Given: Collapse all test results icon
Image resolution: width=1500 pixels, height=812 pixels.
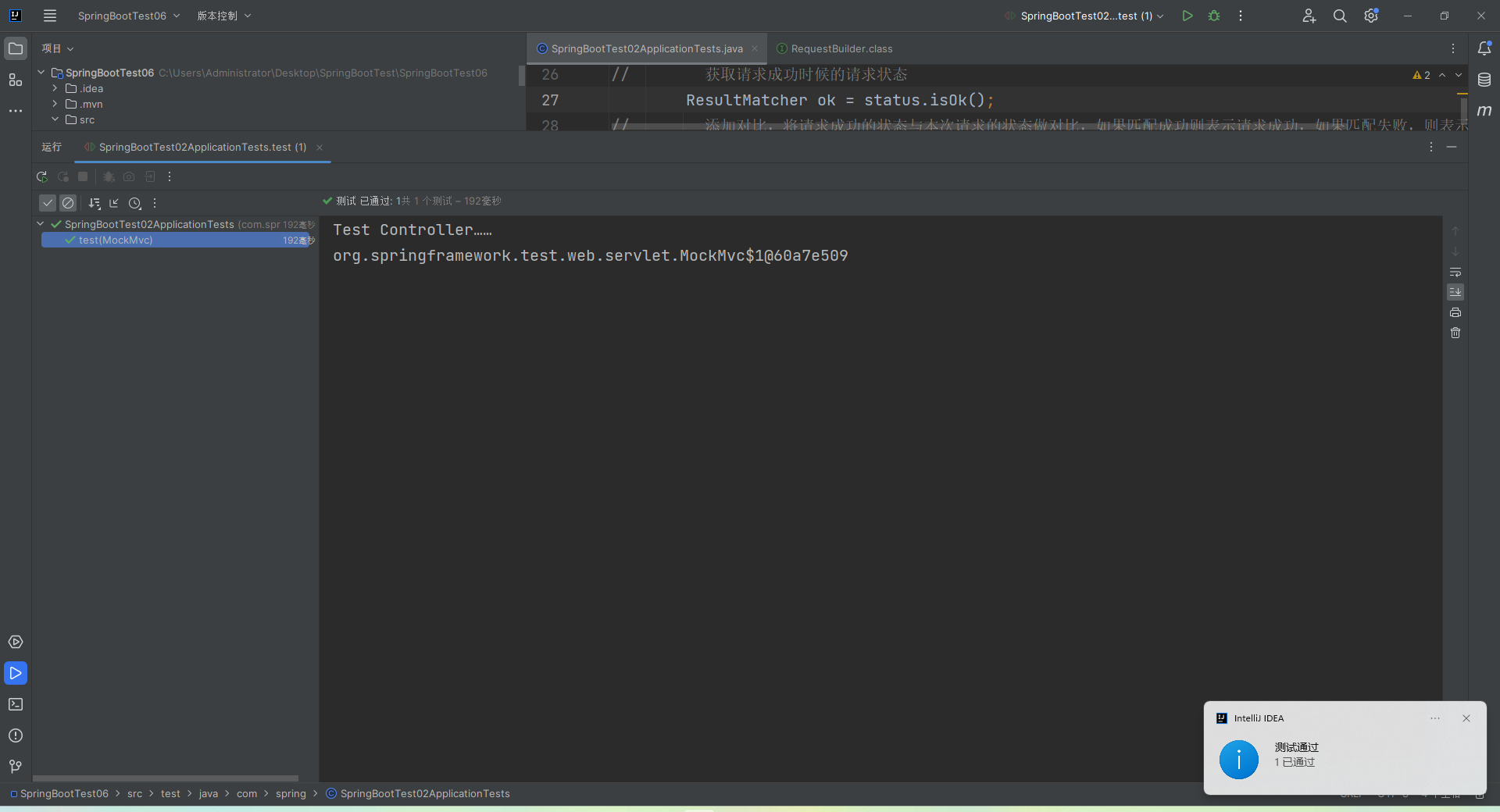Looking at the screenshot, I should tap(114, 203).
